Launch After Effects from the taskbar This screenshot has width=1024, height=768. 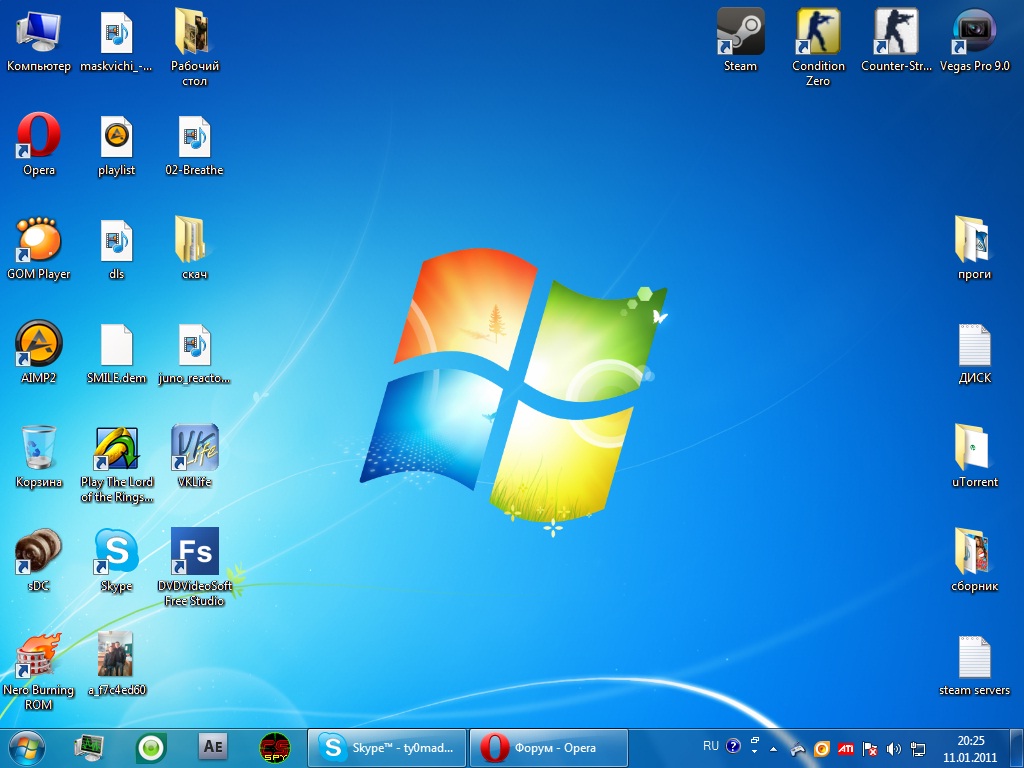coord(213,747)
